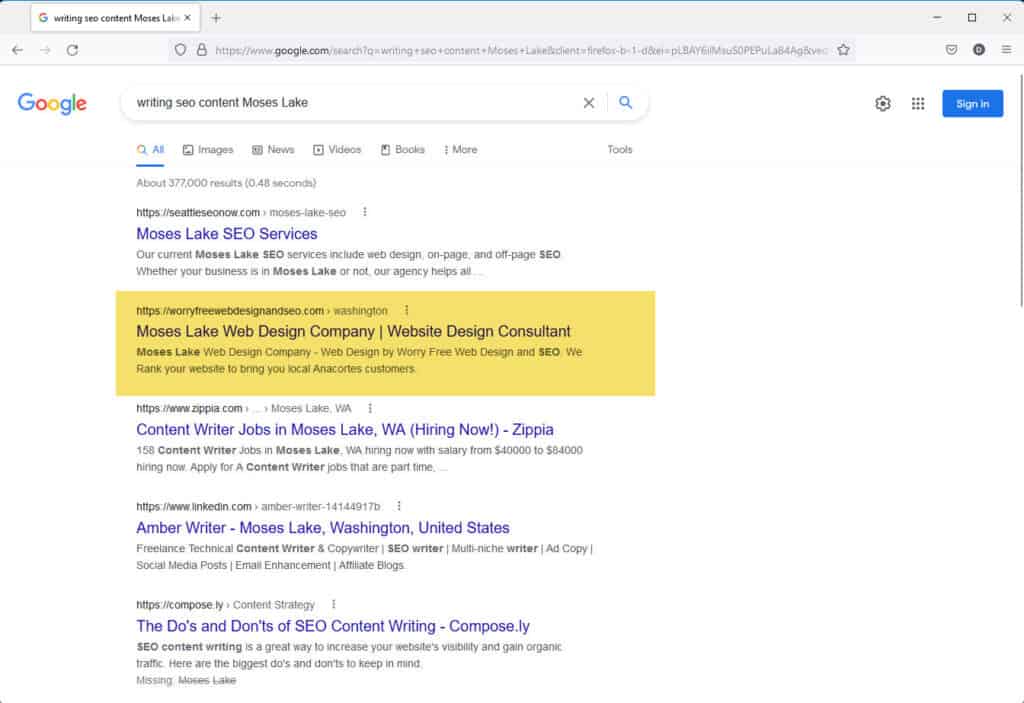Switch to Images results tab

tap(208, 150)
